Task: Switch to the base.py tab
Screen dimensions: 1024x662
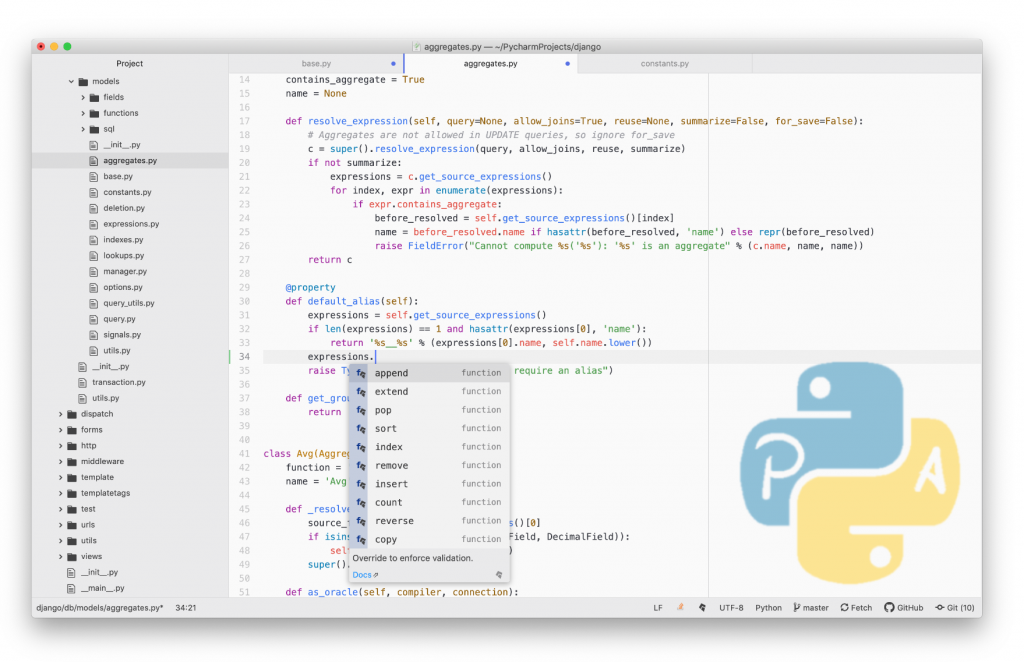Action: click(316, 63)
